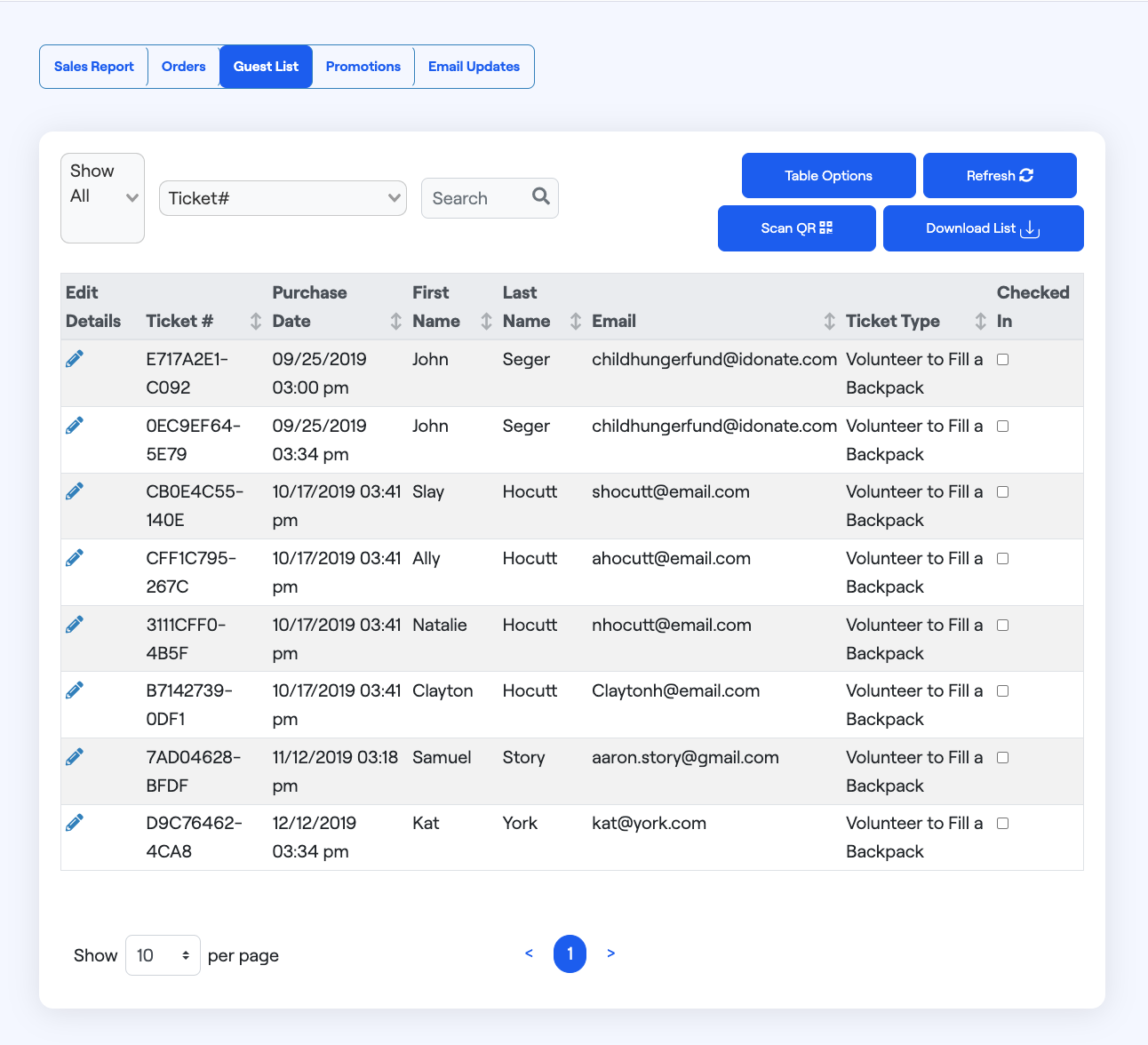This screenshot has height=1045, width=1148.
Task: Launch the Scan QR button
Action: pyautogui.click(x=797, y=228)
